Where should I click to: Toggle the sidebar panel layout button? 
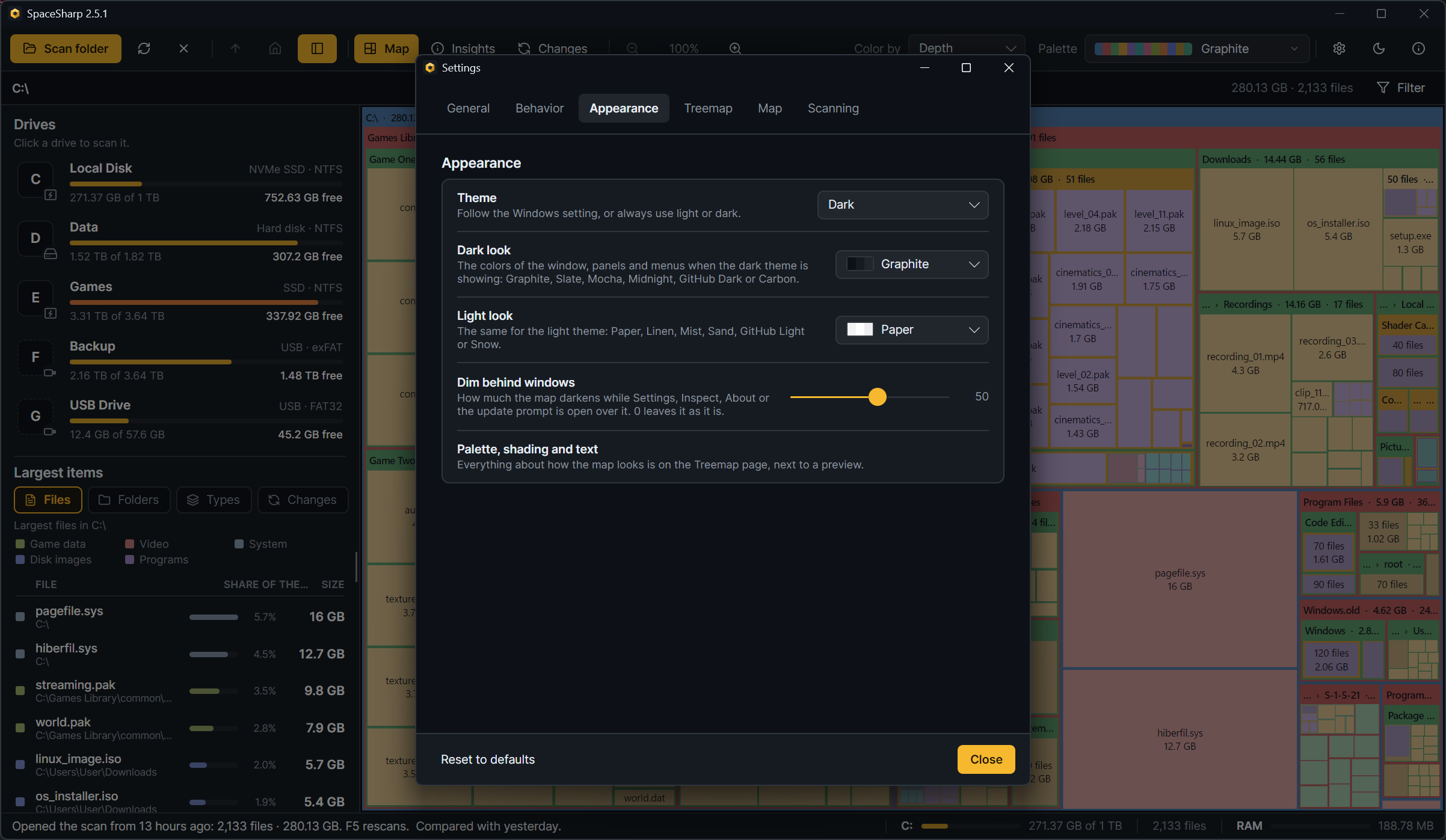coord(317,49)
